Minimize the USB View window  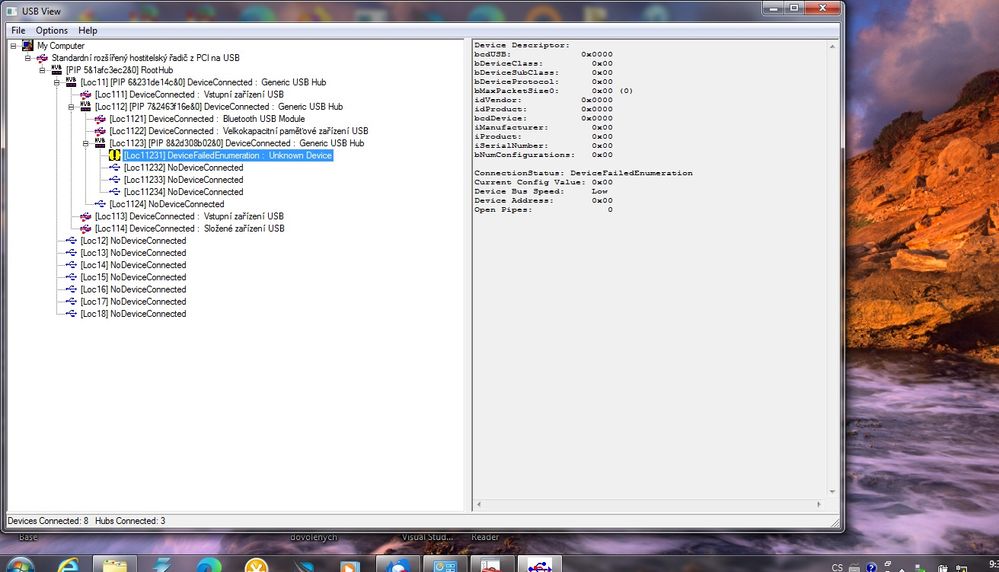click(x=774, y=8)
